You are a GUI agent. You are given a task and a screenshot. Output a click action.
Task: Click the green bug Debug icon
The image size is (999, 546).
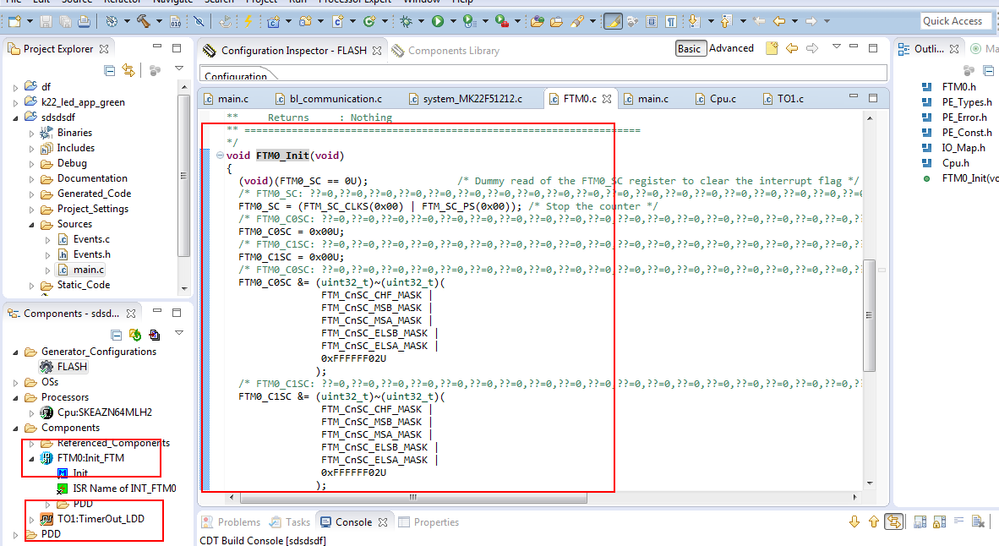[406, 22]
